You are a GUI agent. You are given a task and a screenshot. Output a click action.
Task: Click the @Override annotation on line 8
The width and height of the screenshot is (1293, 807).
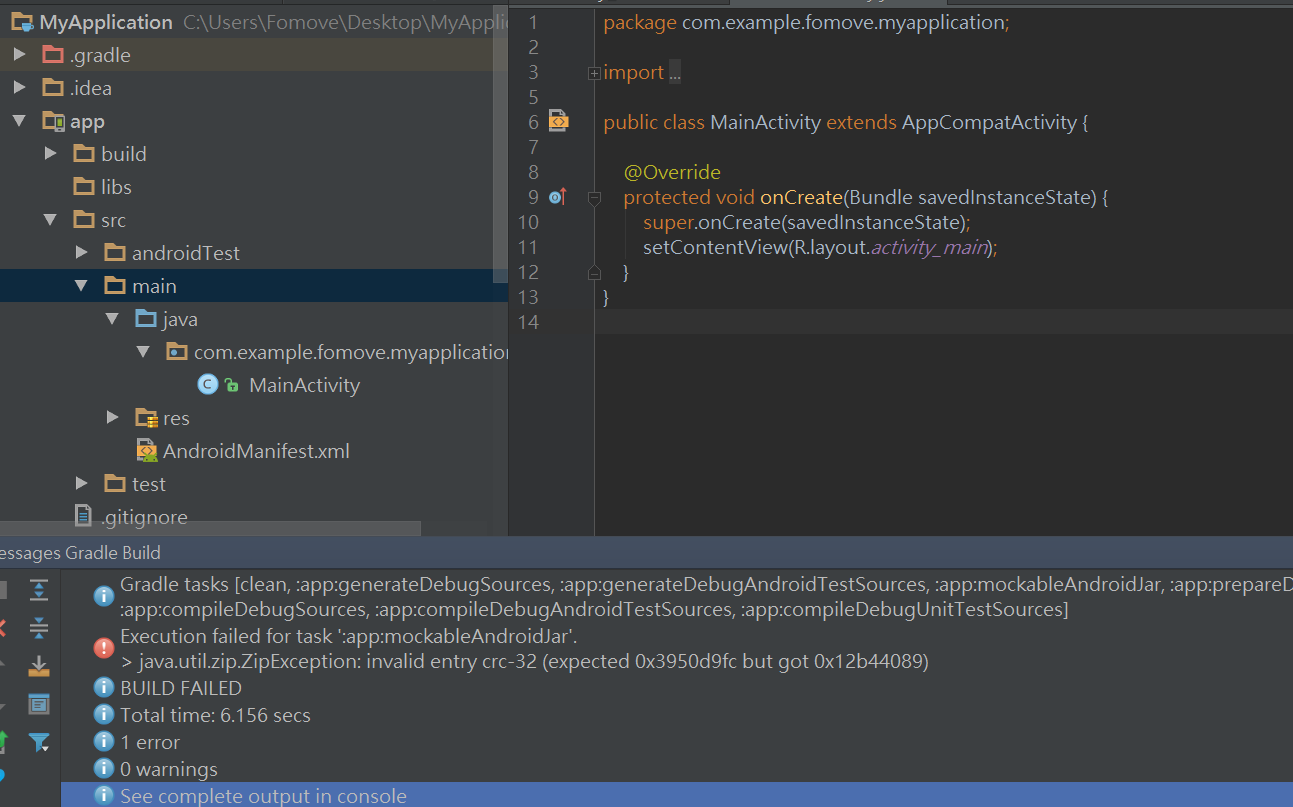click(672, 172)
